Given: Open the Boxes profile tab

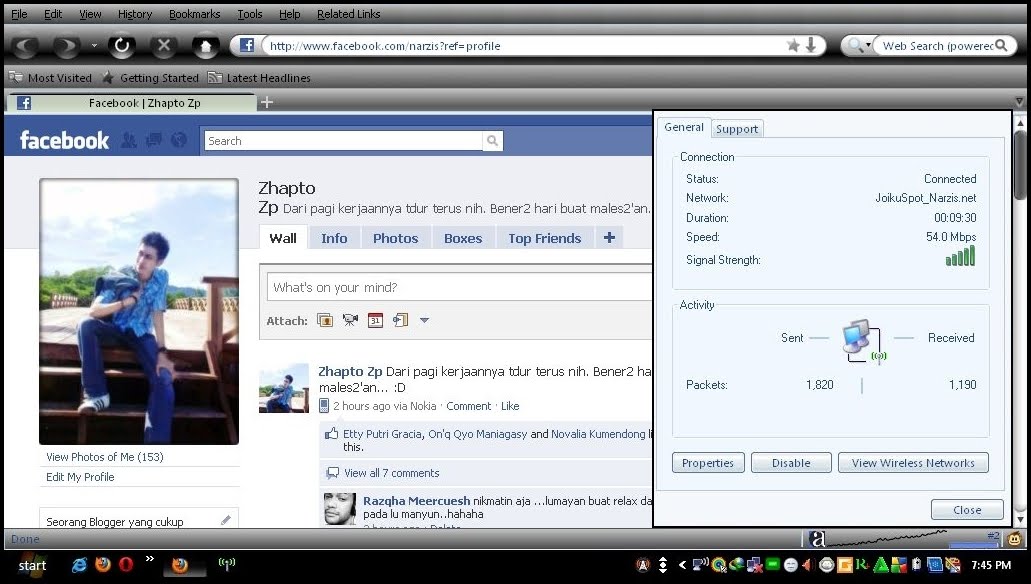Looking at the screenshot, I should pos(463,238).
